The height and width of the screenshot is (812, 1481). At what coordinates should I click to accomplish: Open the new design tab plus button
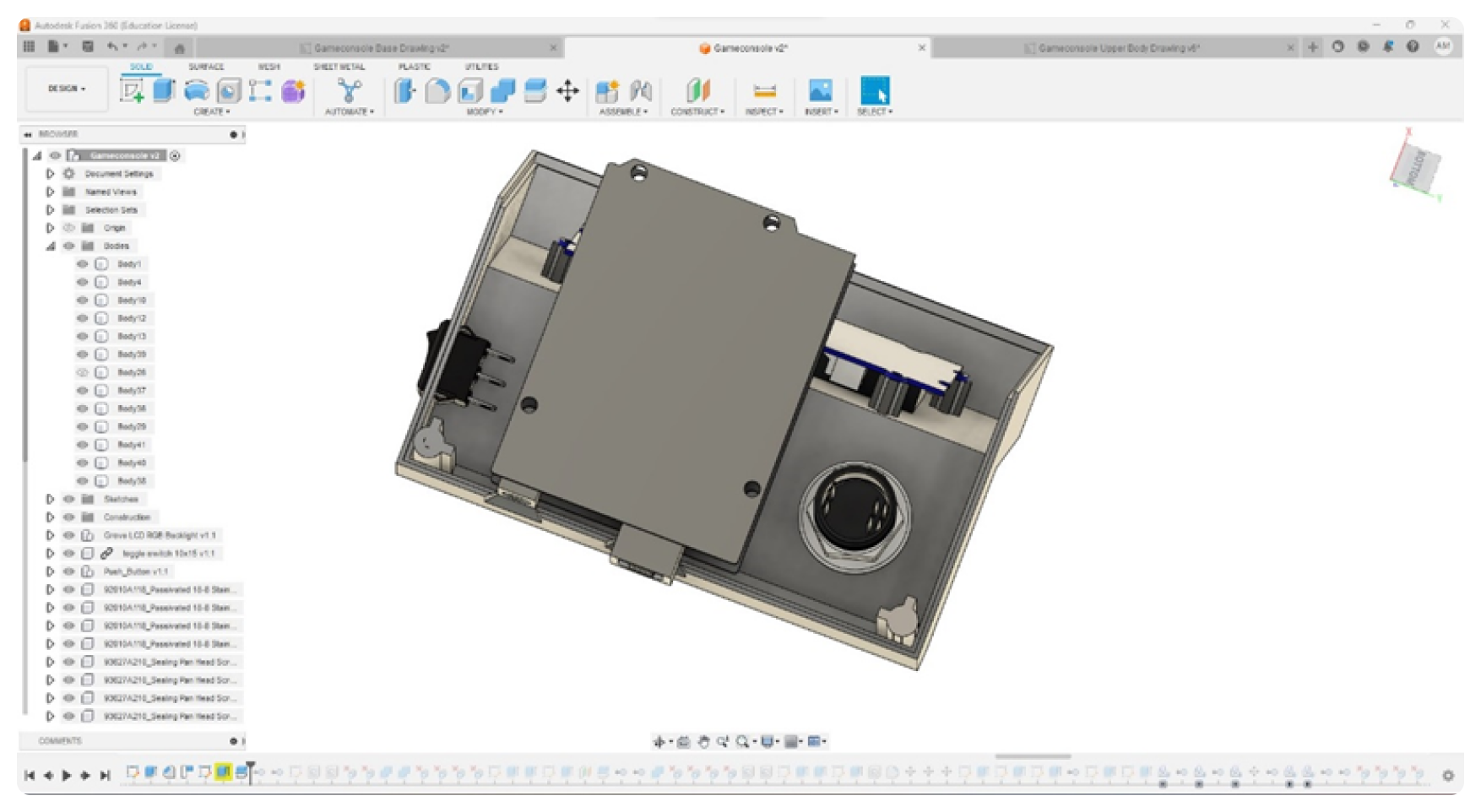pos(1312,47)
